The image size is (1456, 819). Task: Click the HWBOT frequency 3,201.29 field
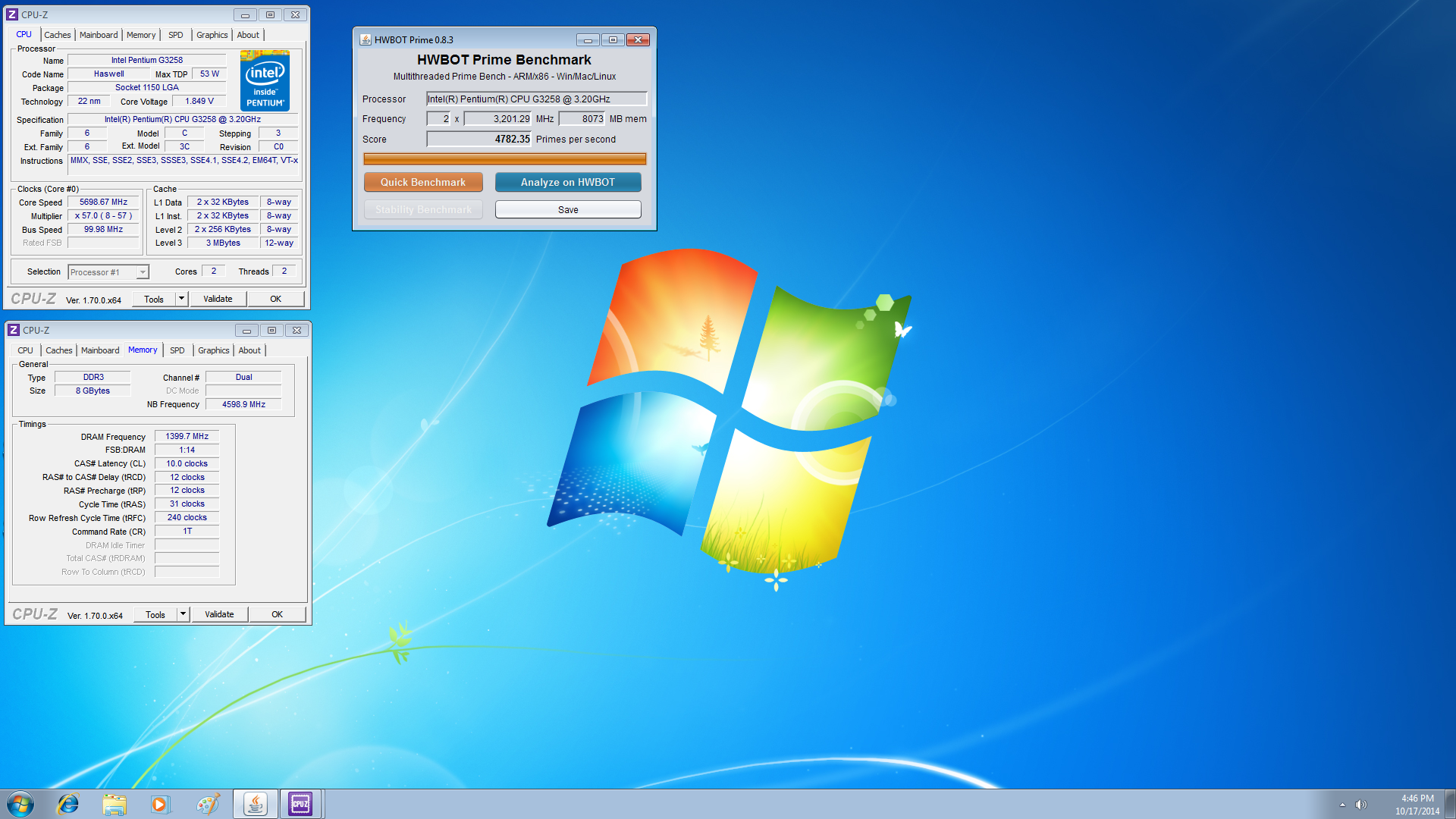pos(497,118)
